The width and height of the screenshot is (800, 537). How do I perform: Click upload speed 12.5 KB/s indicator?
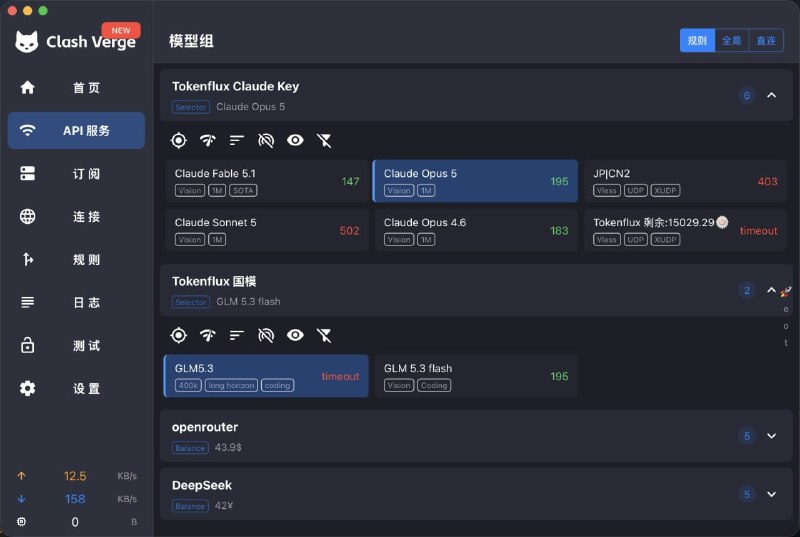77,476
